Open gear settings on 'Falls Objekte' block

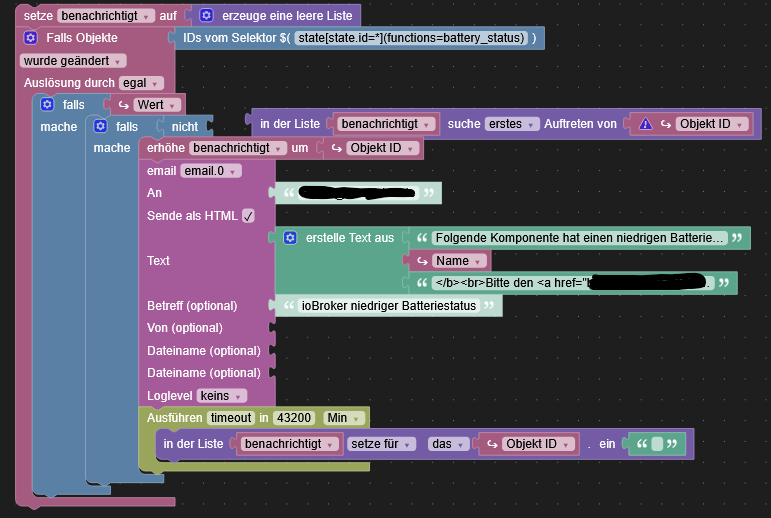[30, 37]
